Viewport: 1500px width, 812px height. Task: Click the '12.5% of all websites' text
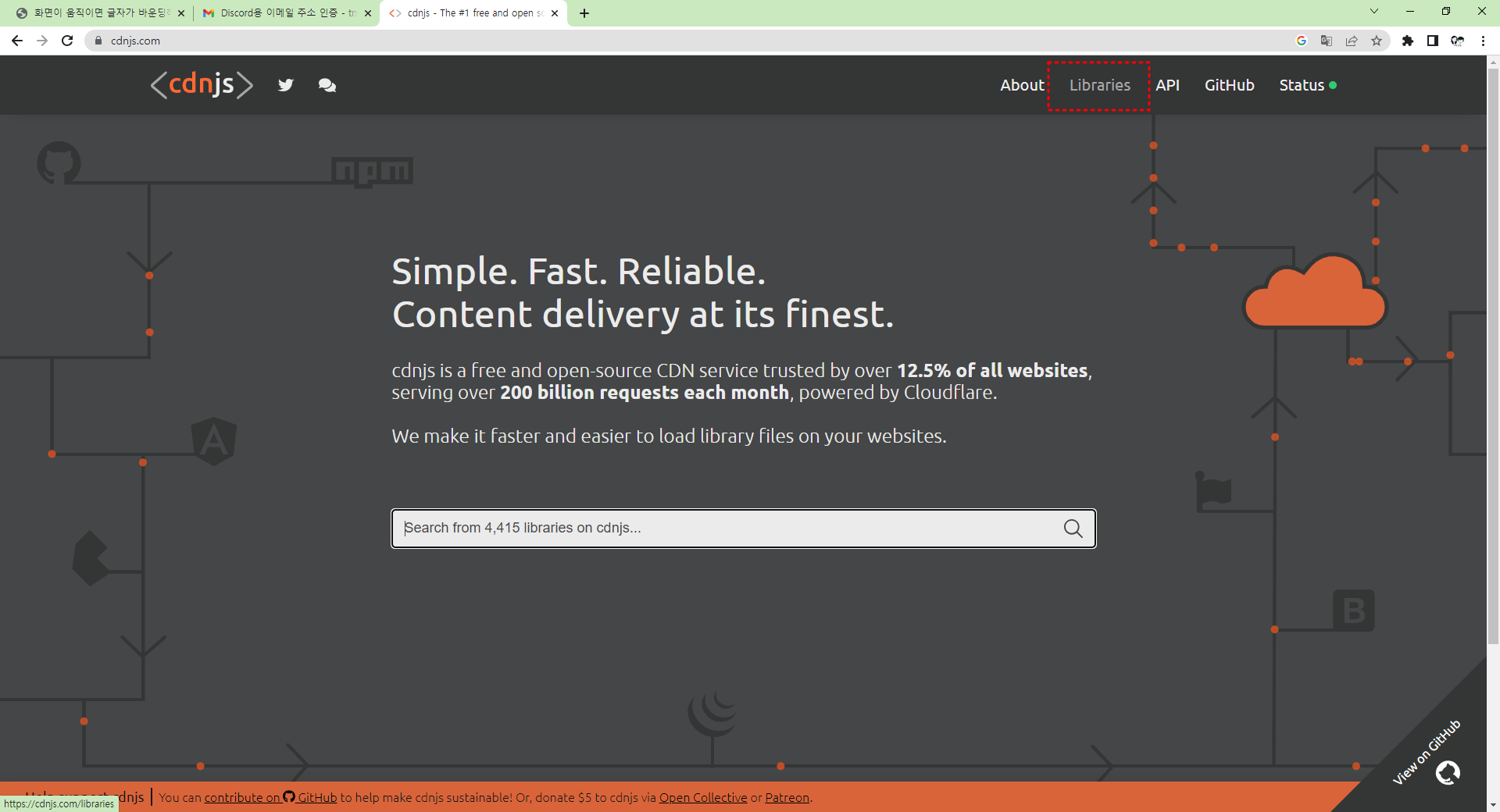pyautogui.click(x=992, y=370)
